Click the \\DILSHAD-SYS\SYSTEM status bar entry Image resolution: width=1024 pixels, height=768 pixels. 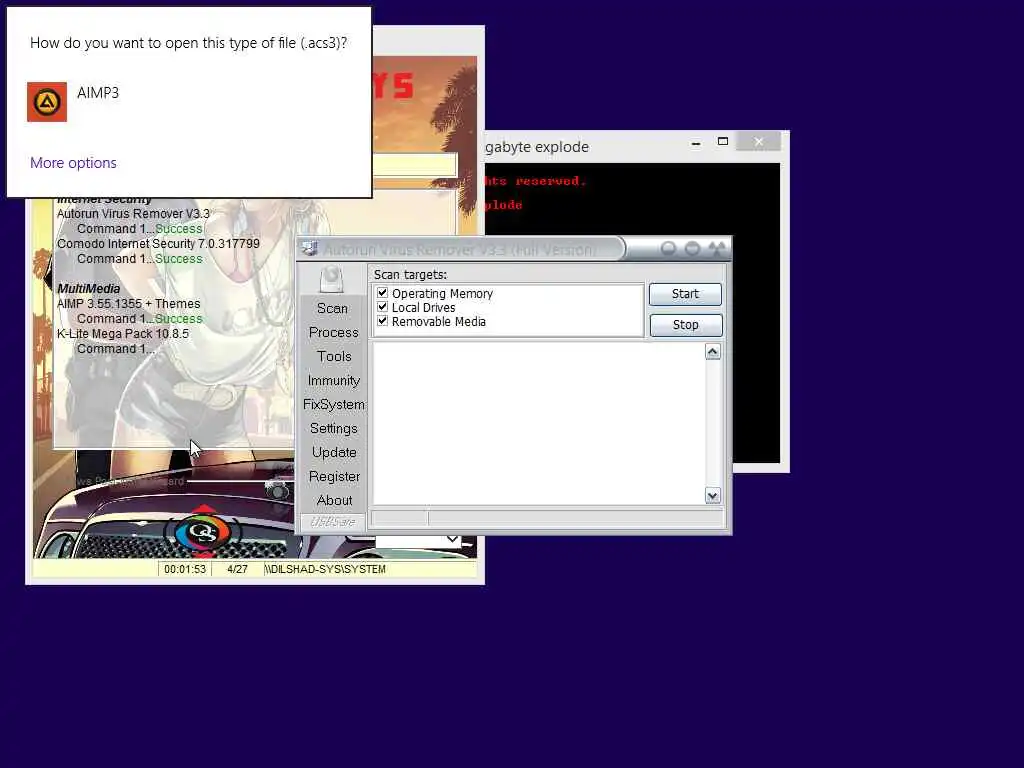click(x=325, y=569)
